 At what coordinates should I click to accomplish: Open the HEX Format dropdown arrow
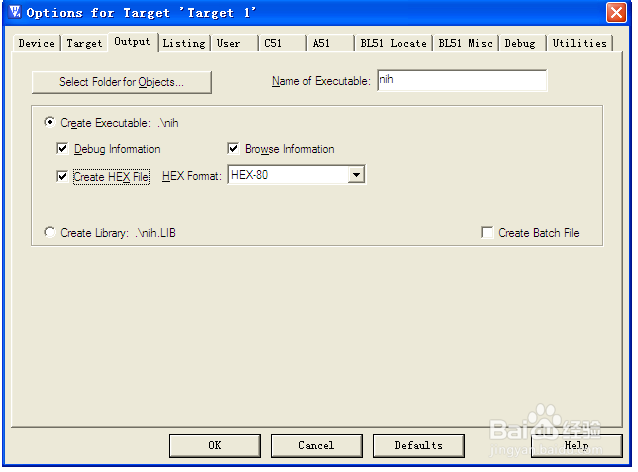coord(356,175)
